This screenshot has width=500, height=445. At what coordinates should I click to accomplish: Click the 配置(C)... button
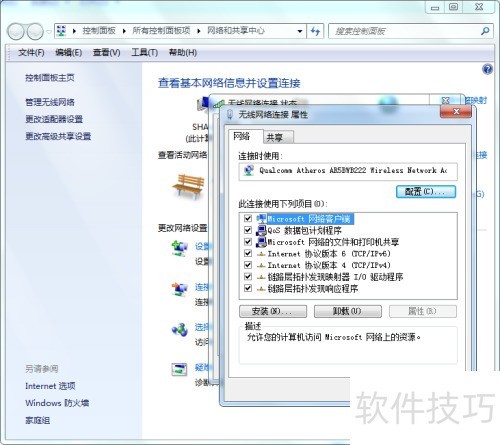[x=426, y=192]
